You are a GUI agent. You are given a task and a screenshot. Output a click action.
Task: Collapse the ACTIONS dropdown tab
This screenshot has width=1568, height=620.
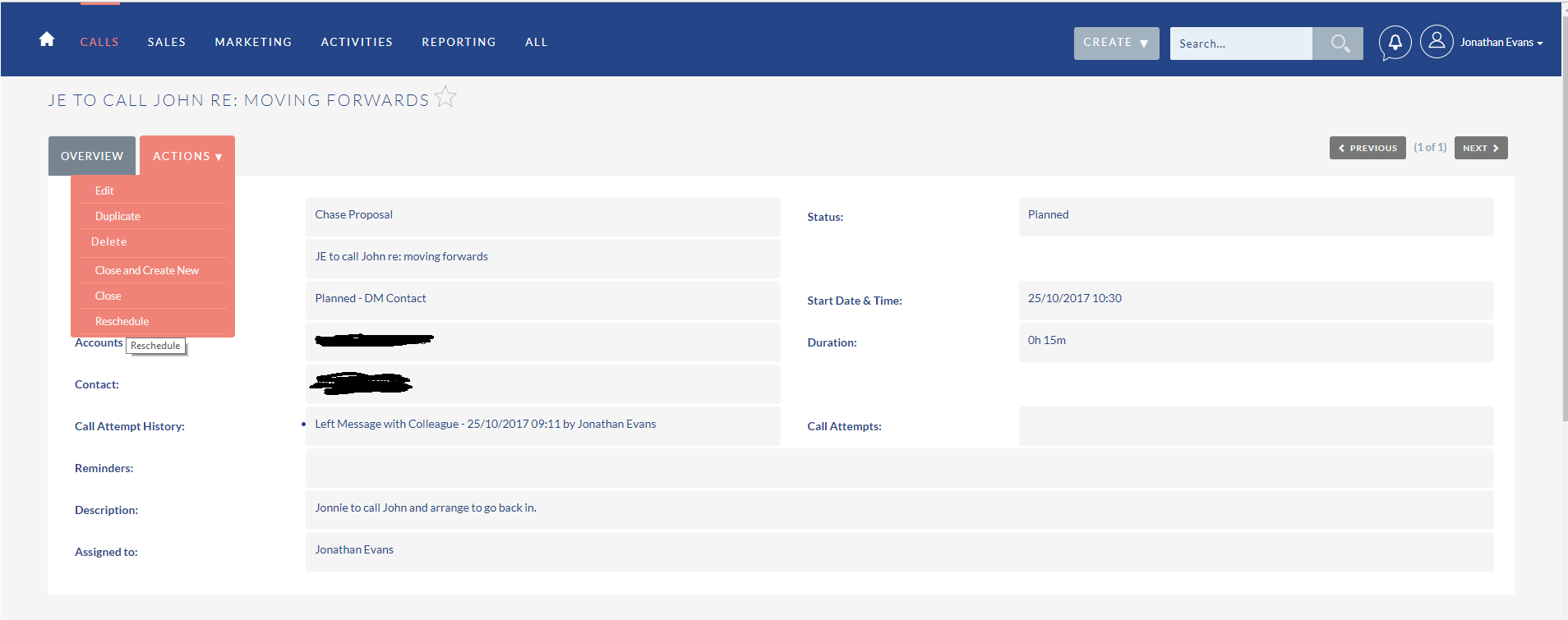(187, 156)
